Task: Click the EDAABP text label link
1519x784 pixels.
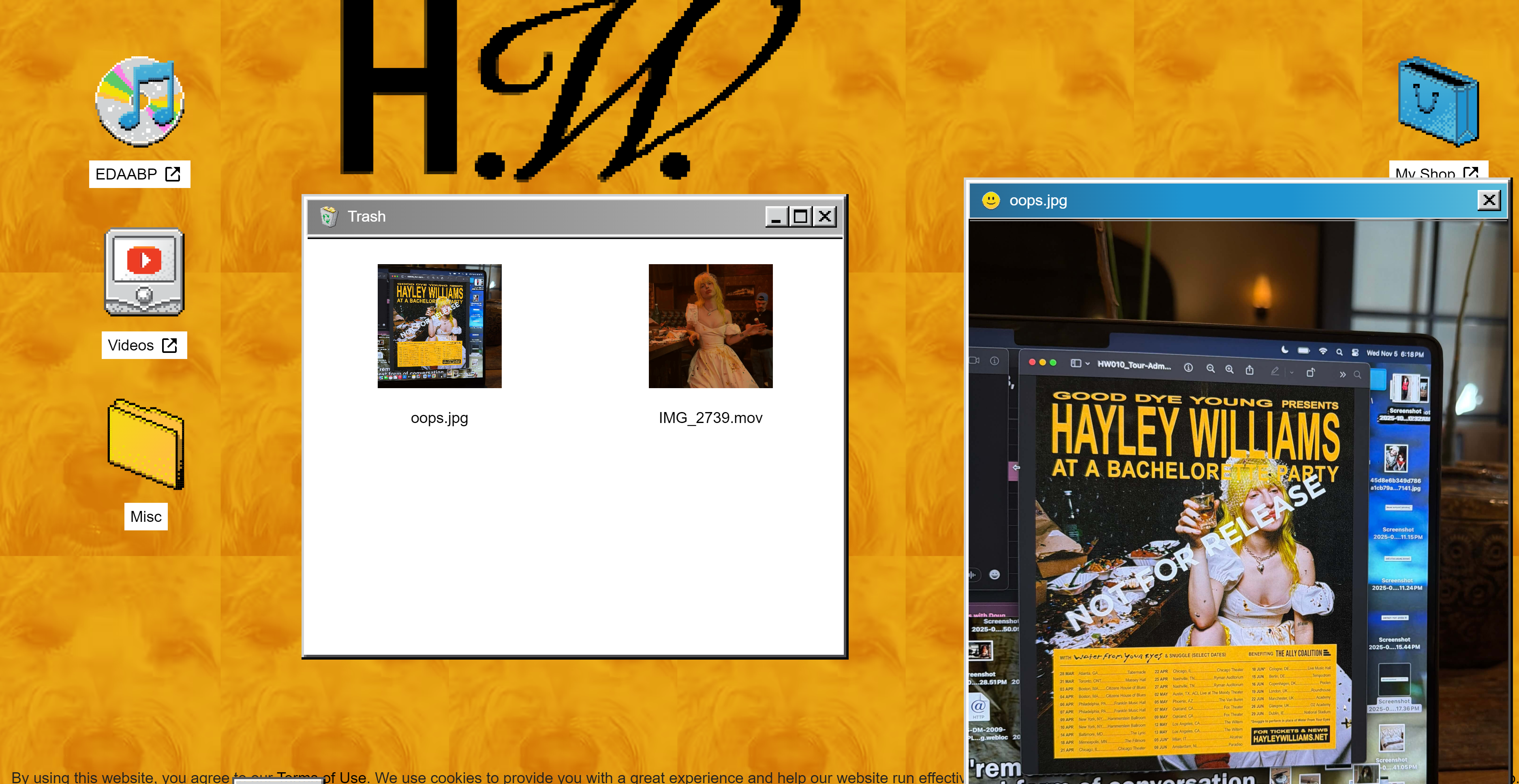Action: point(139,175)
